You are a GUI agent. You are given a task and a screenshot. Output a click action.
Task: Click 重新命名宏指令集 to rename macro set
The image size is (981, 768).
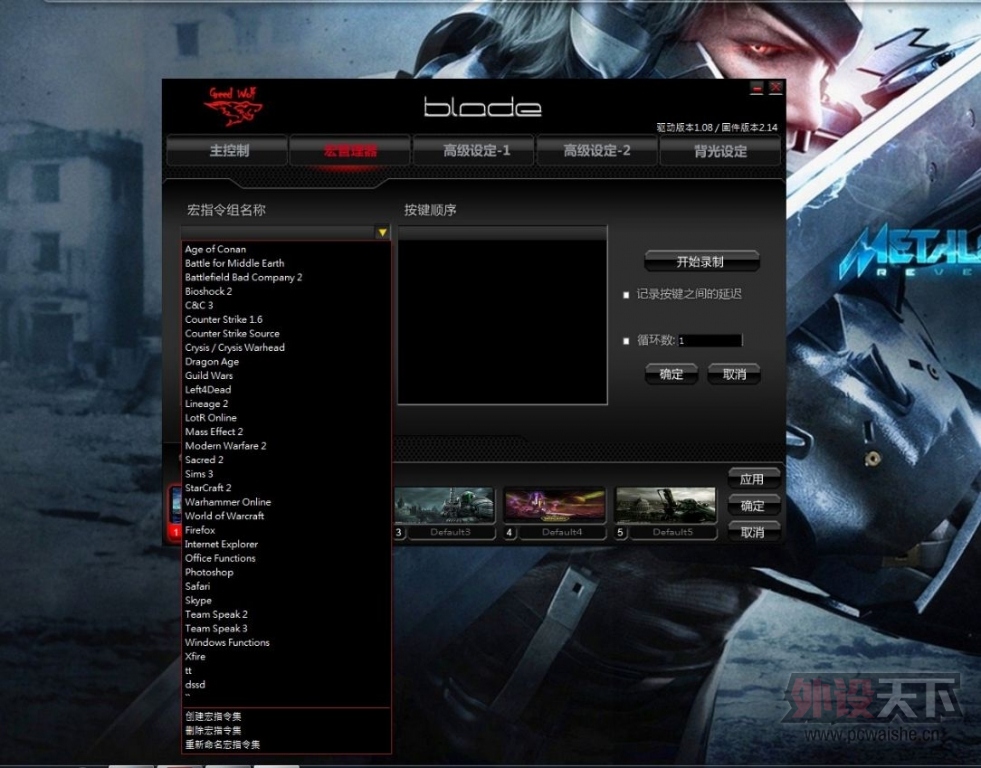point(223,745)
